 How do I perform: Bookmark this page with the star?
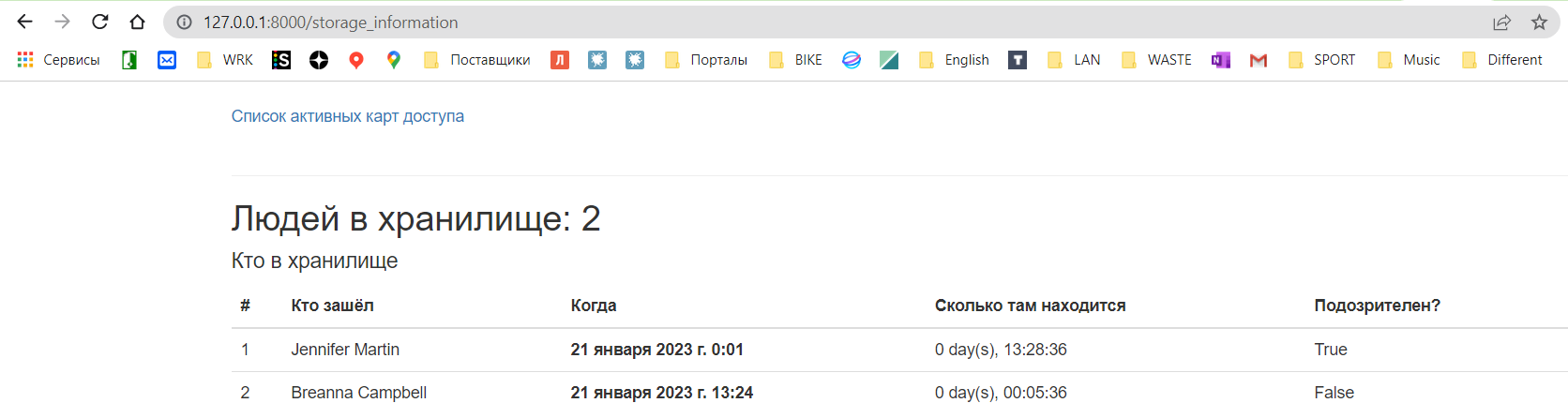point(1539,22)
